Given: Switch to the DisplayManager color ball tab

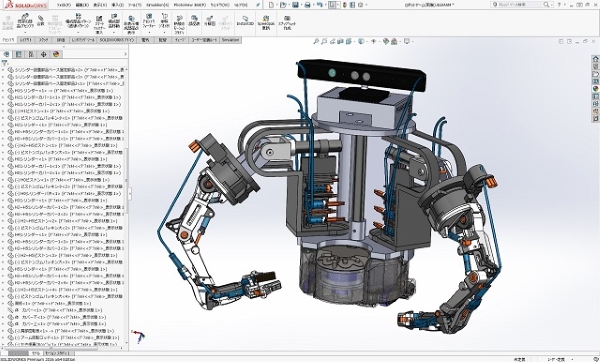Looking at the screenshot, I should pos(56,54).
